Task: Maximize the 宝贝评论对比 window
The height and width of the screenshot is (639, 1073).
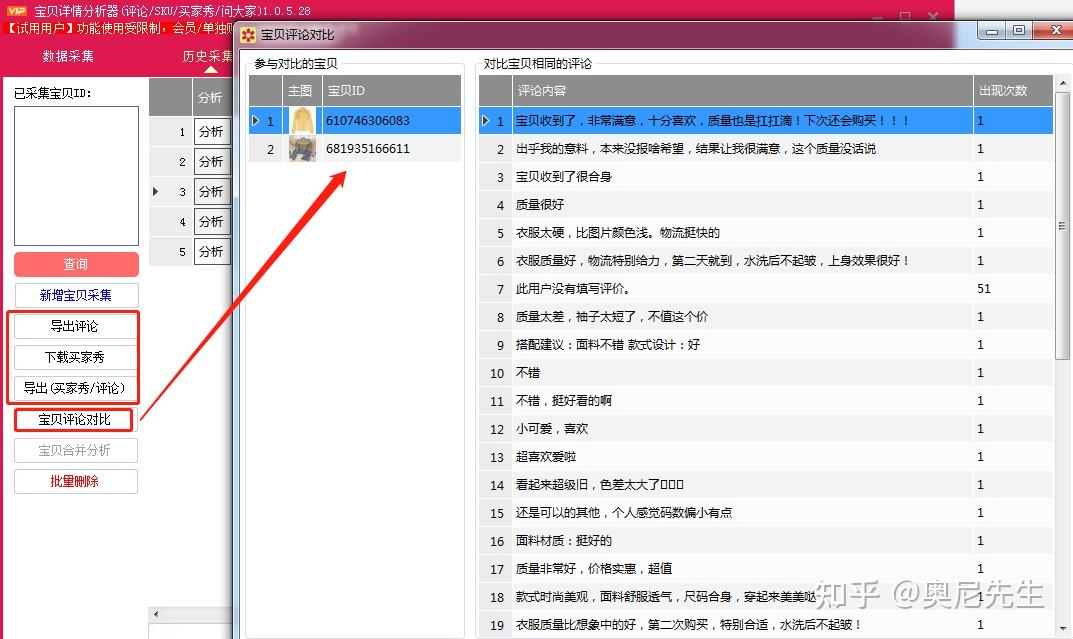Action: pos(1018,31)
